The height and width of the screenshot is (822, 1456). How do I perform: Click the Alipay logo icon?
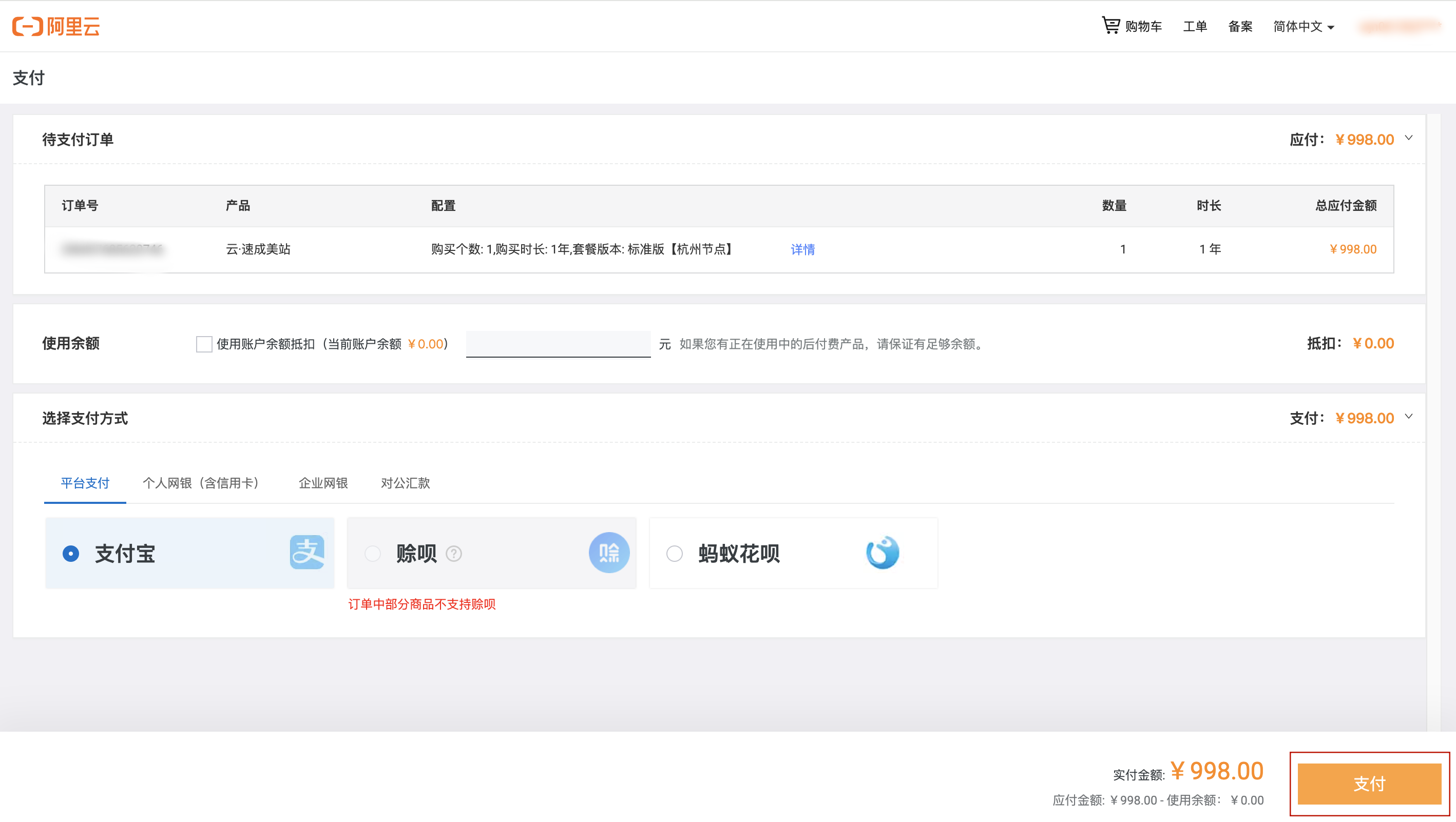point(307,553)
